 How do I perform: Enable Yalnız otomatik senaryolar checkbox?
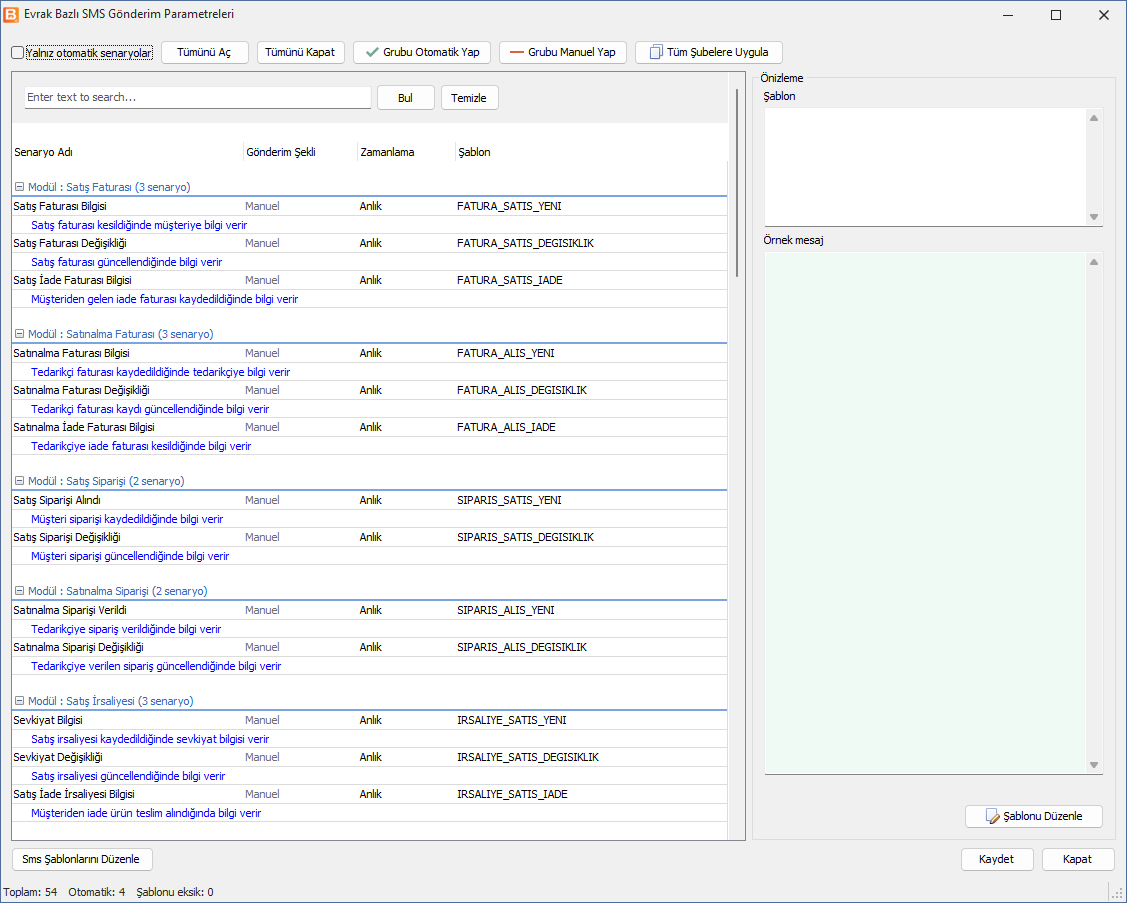pyautogui.click(x=18, y=52)
